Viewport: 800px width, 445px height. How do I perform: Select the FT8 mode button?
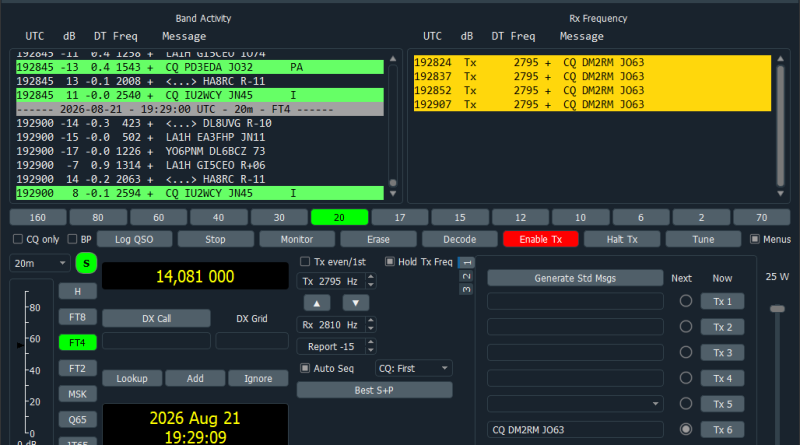tap(78, 317)
